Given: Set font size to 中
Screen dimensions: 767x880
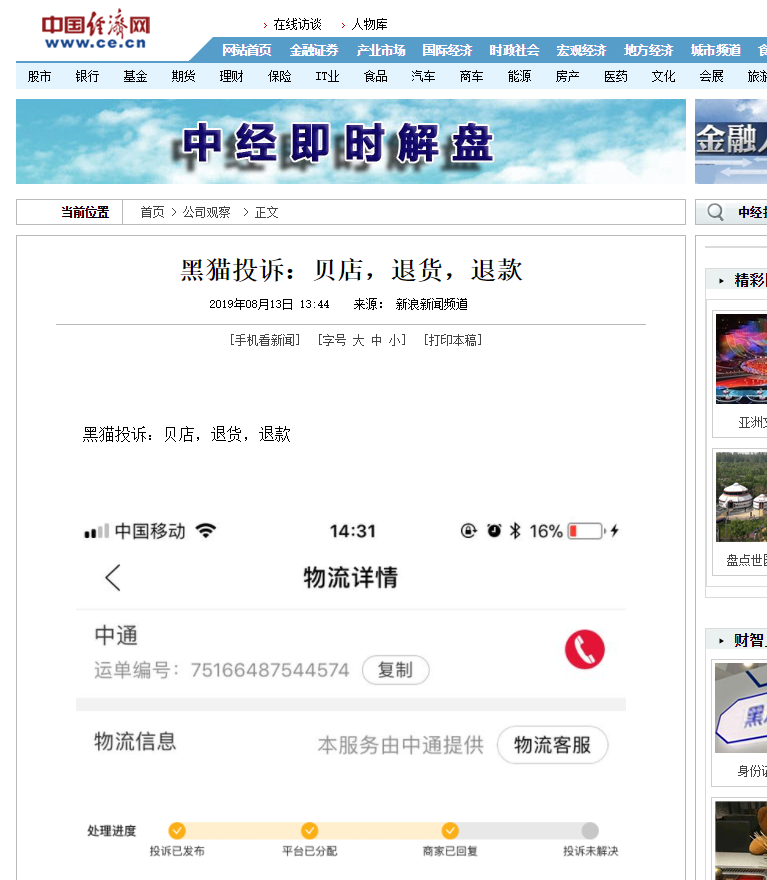Looking at the screenshot, I should (x=376, y=340).
